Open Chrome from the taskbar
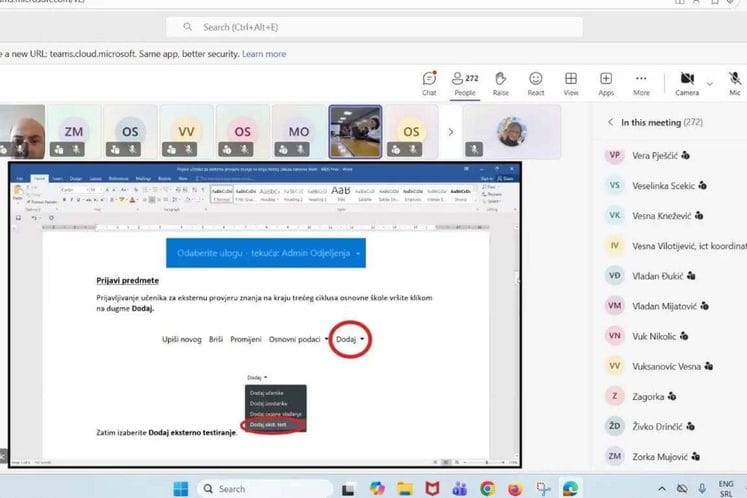Image resolution: width=747 pixels, height=498 pixels. coord(486,488)
